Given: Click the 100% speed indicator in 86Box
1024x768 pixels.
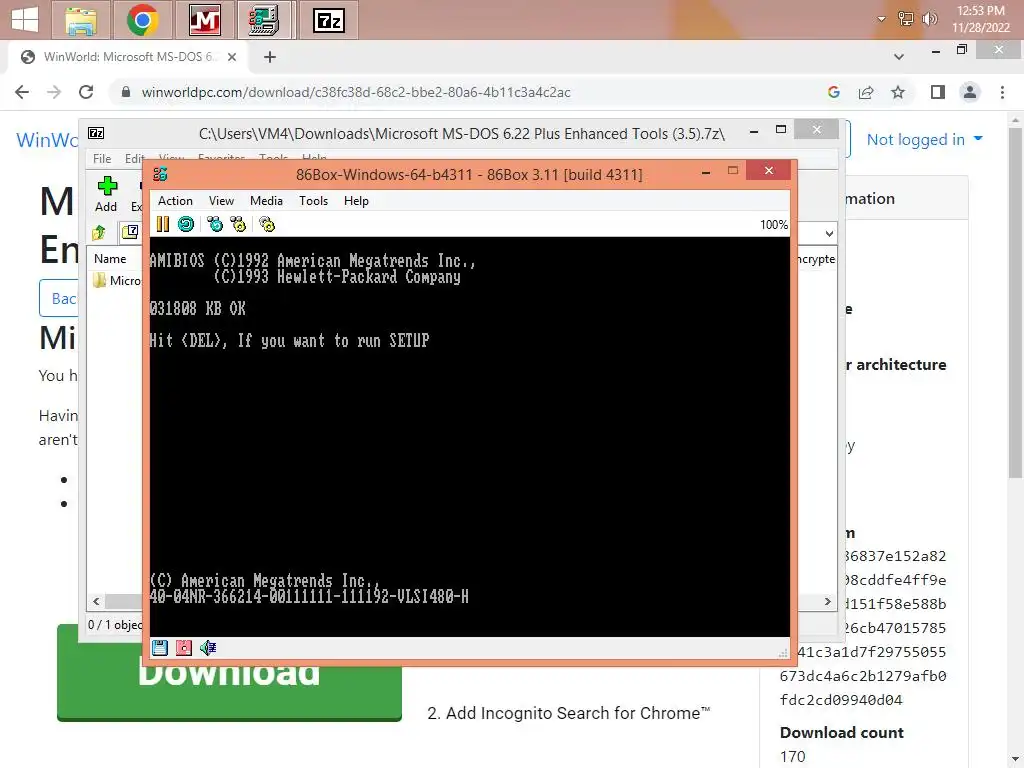Looking at the screenshot, I should pyautogui.click(x=774, y=225).
